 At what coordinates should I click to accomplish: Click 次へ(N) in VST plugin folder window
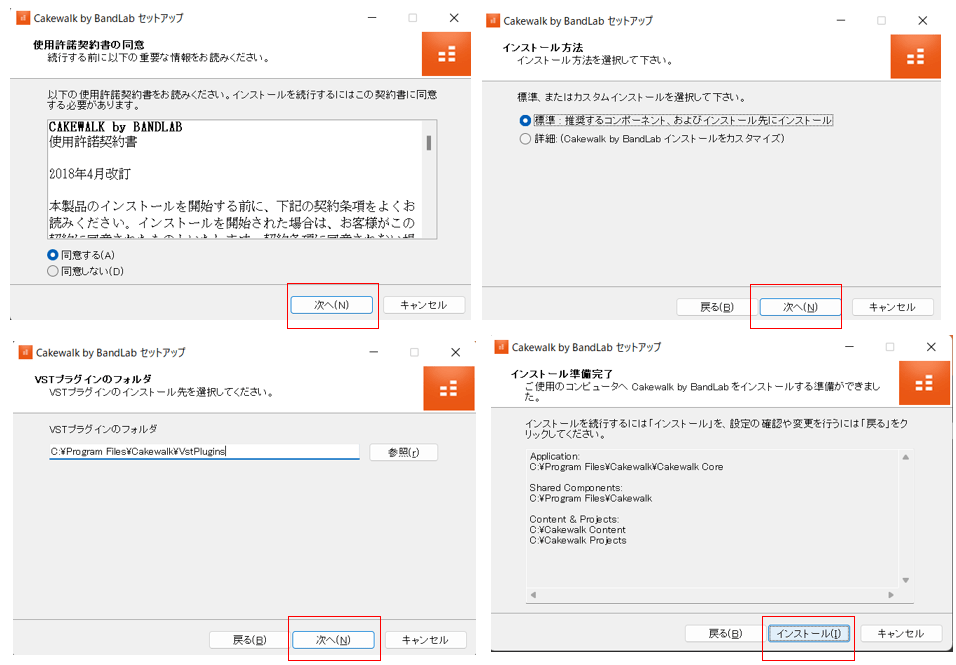click(x=333, y=640)
